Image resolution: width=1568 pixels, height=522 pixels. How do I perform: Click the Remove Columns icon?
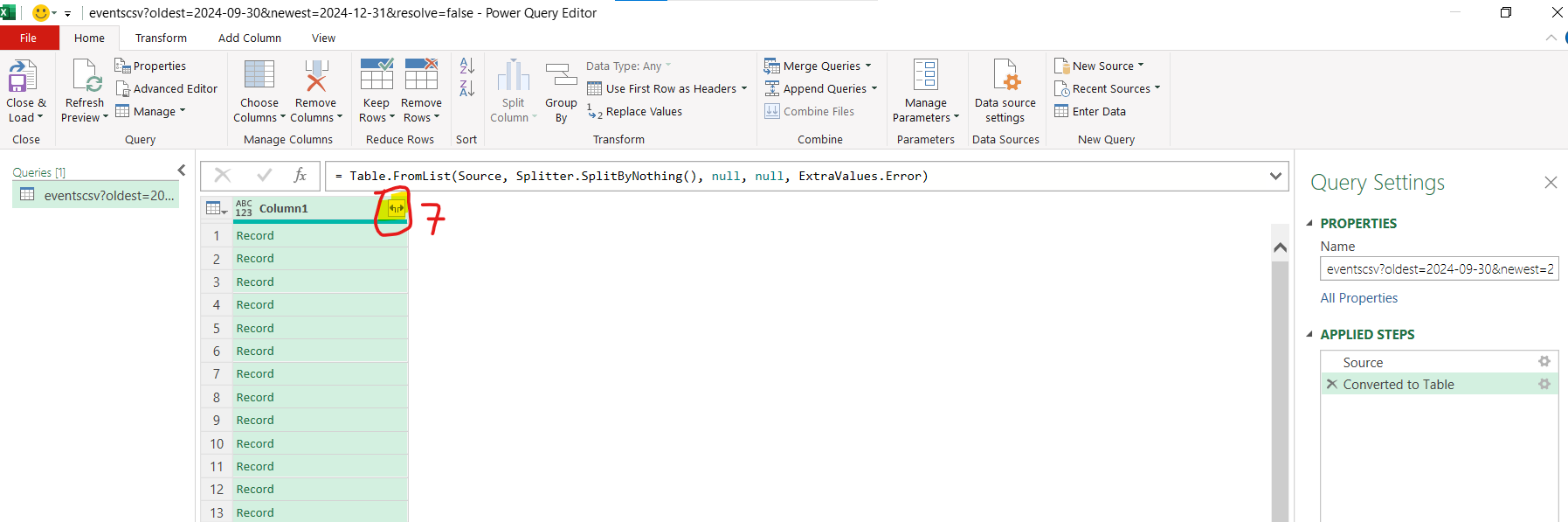point(315,75)
